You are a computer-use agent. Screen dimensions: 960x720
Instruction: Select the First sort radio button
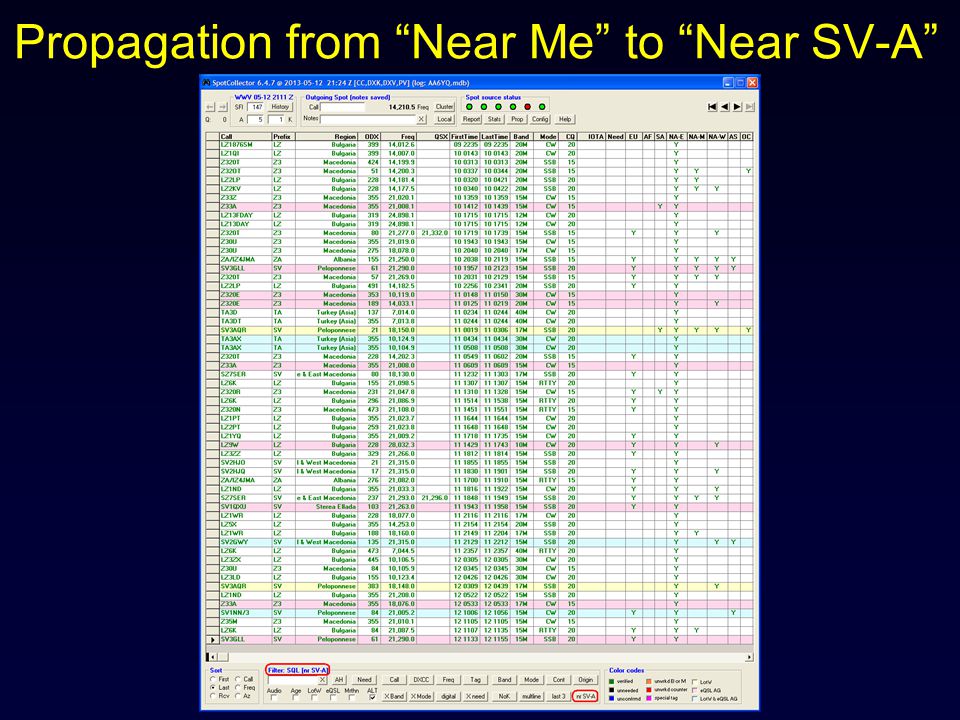(x=213, y=679)
